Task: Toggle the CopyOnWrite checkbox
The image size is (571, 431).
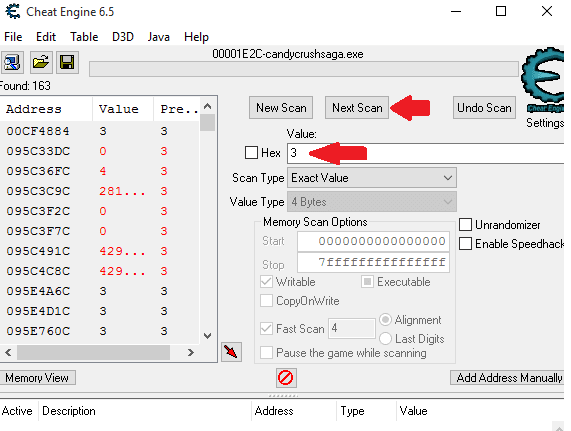Action: click(x=267, y=301)
